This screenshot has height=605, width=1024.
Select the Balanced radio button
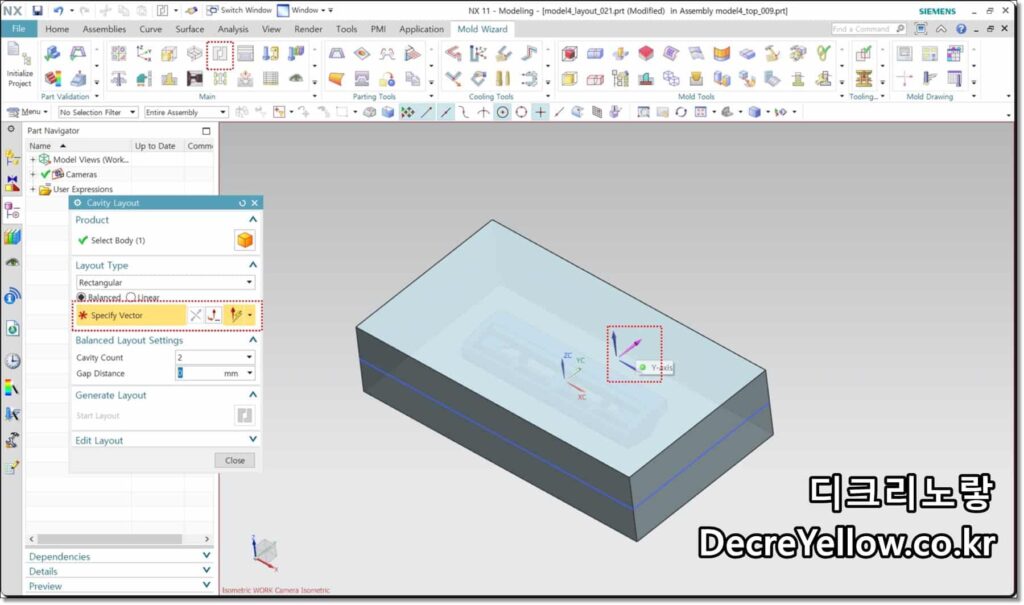81,297
